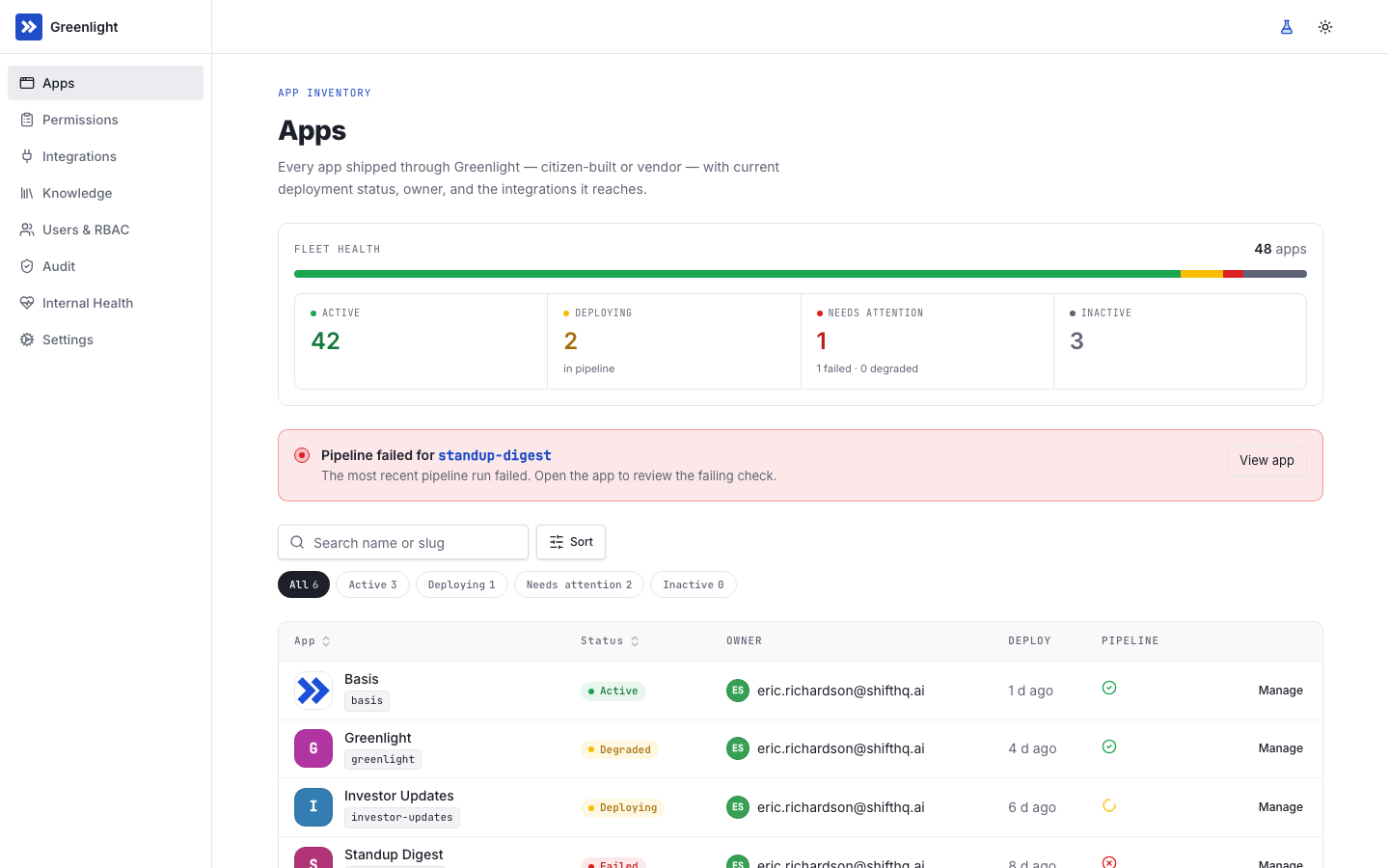Click the Audit shield icon
Viewport: 1389px width, 868px height.
pyautogui.click(x=27, y=266)
